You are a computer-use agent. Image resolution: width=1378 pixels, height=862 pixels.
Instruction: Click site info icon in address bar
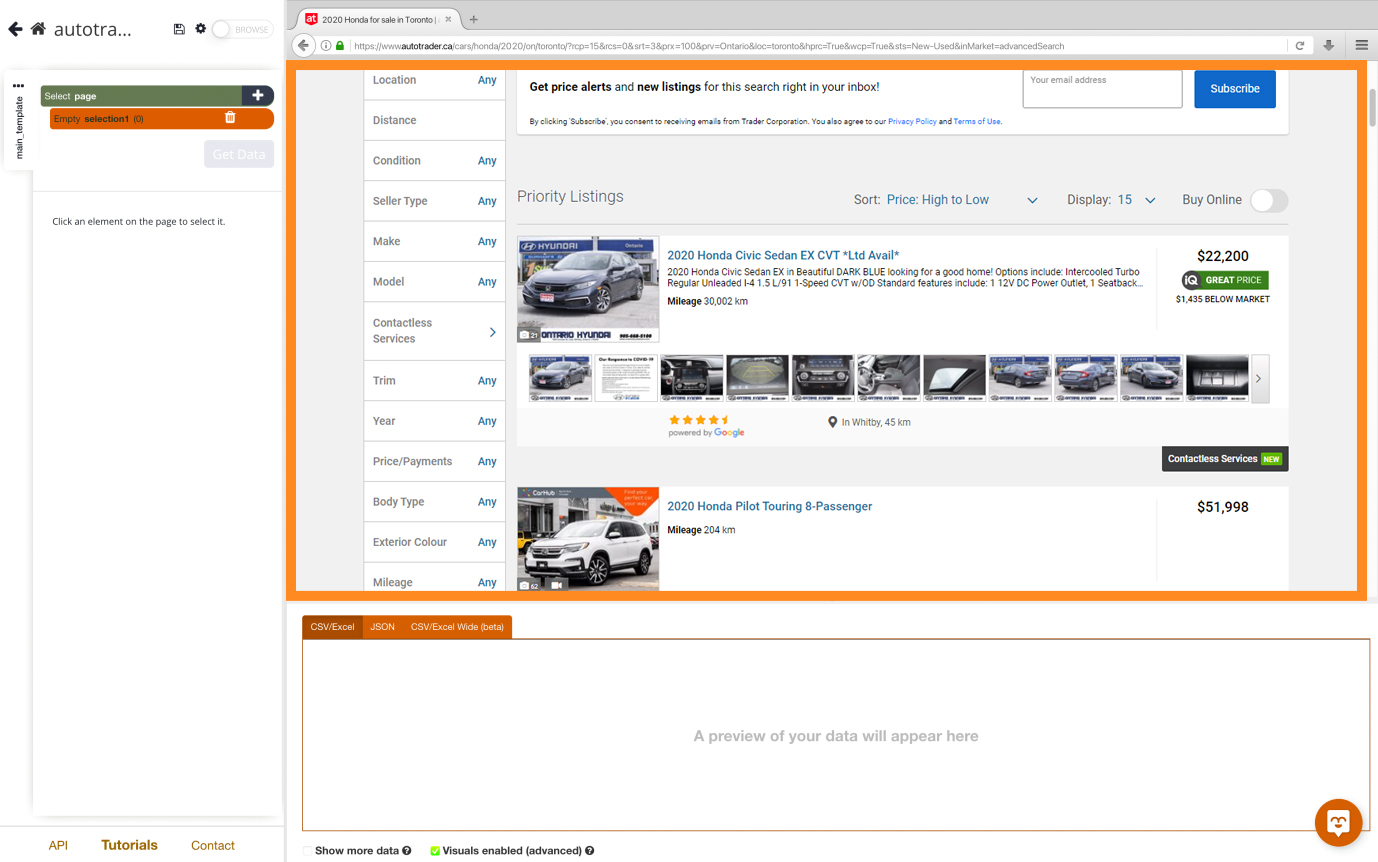pyautogui.click(x=326, y=45)
